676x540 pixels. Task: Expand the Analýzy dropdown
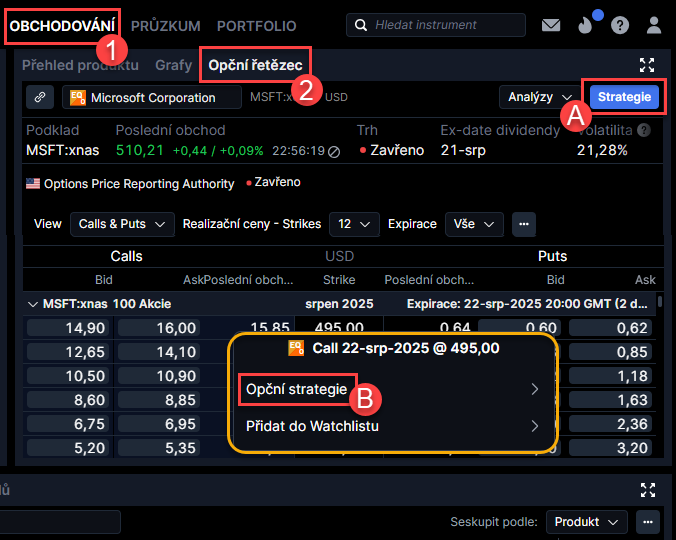(539, 97)
